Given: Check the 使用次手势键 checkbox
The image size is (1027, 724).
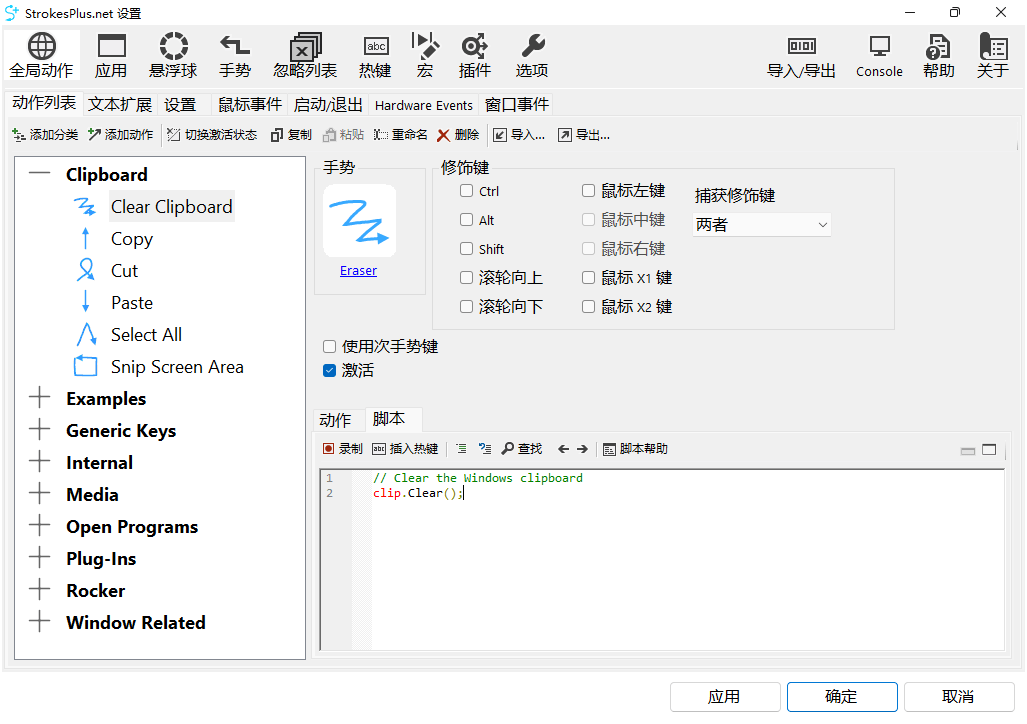Looking at the screenshot, I should [329, 347].
